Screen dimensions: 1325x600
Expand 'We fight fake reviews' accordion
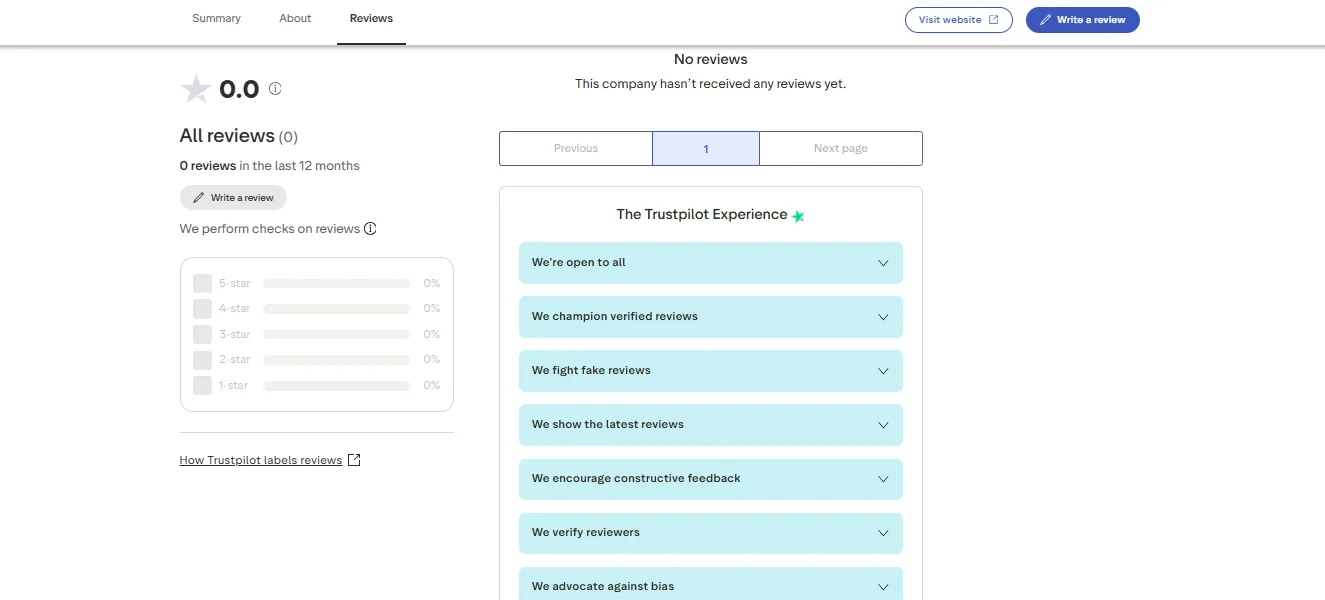pyautogui.click(x=711, y=371)
